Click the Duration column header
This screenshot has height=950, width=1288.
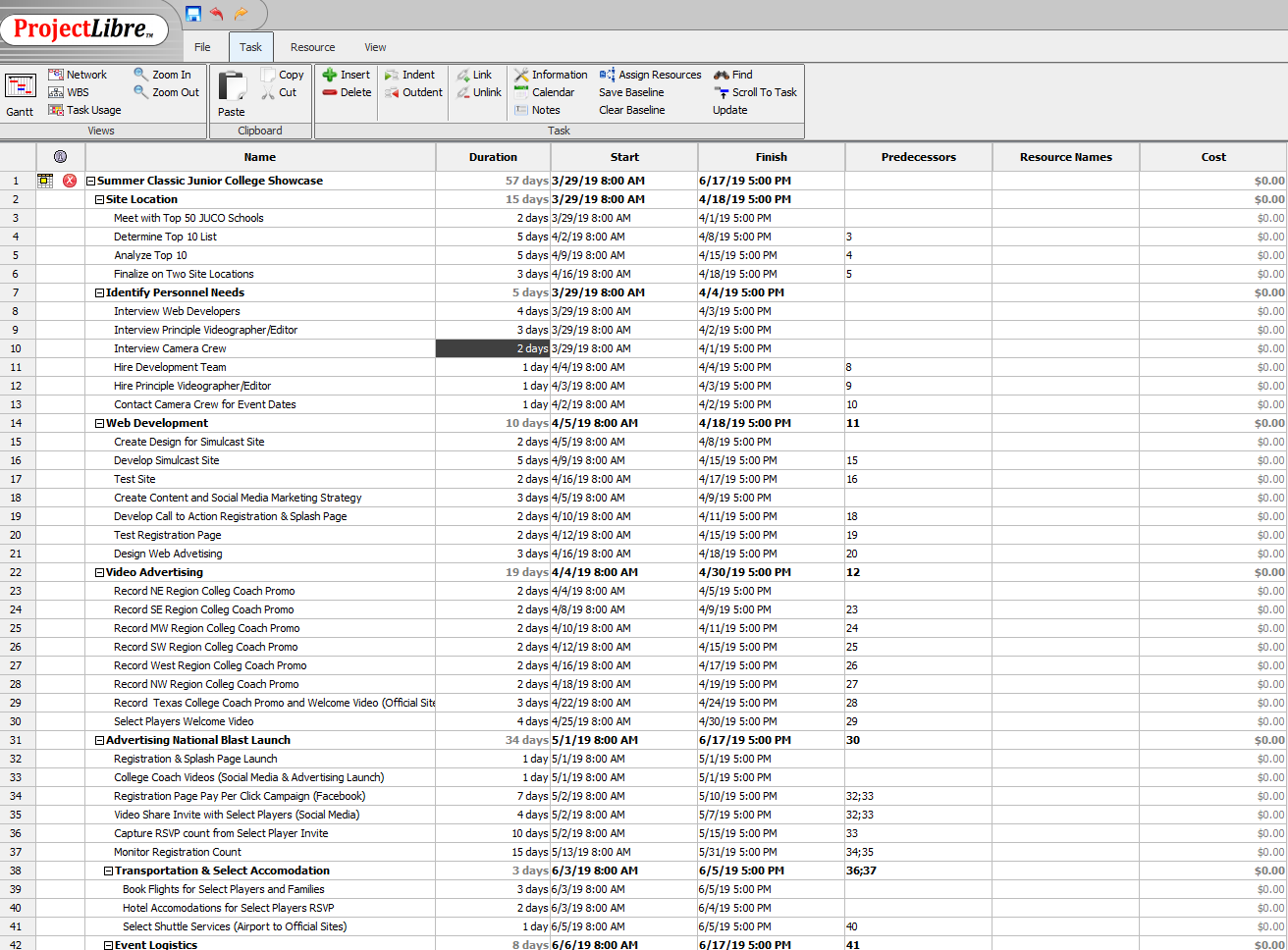493,157
